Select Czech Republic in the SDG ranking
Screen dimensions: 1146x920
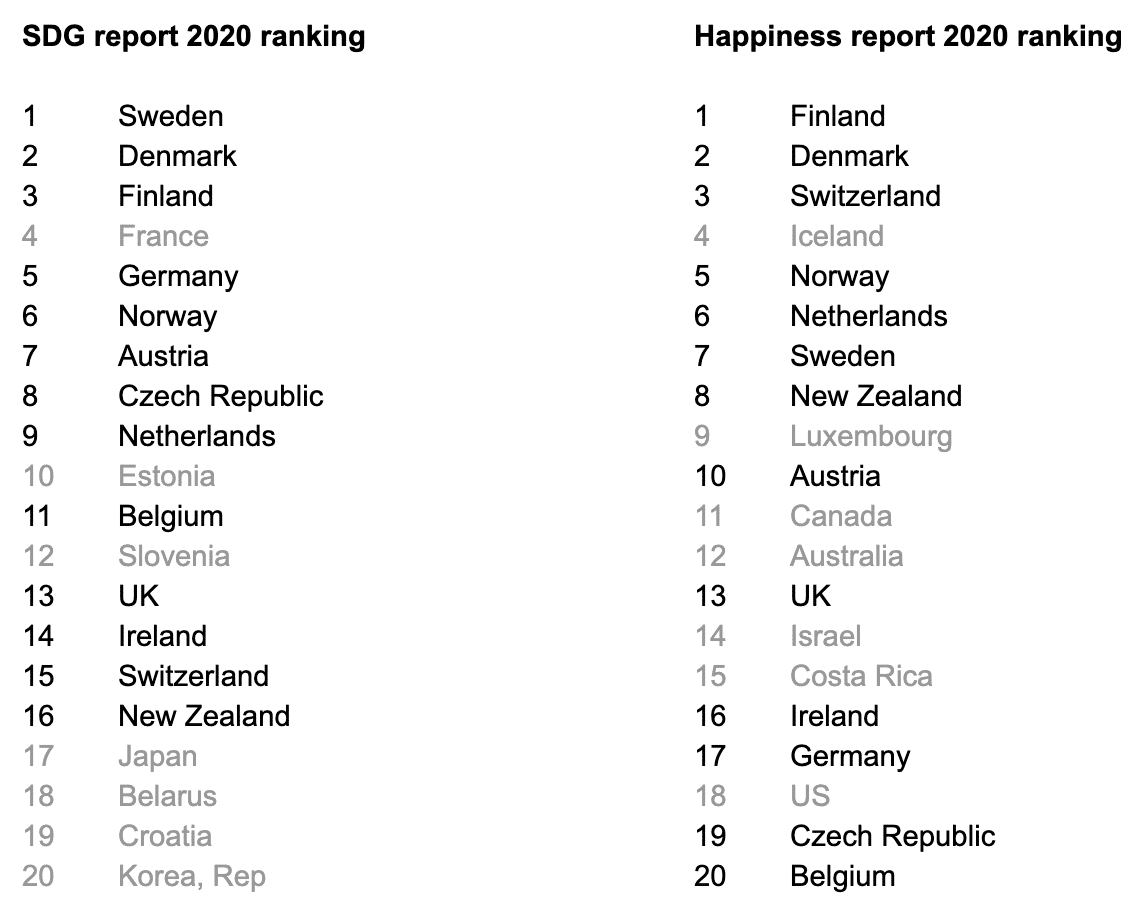click(220, 396)
